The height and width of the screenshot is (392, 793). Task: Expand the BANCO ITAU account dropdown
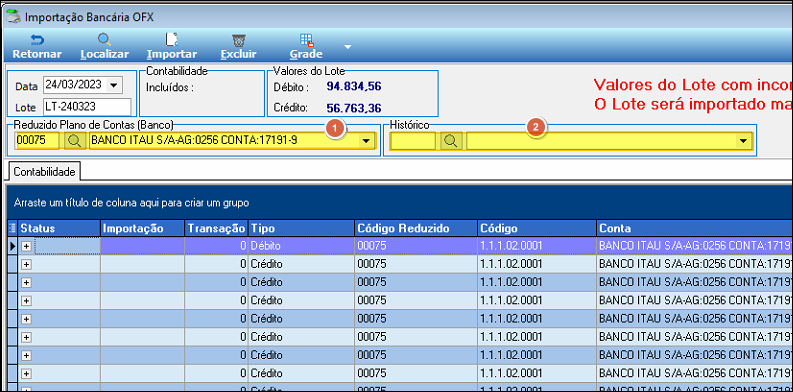point(366,141)
